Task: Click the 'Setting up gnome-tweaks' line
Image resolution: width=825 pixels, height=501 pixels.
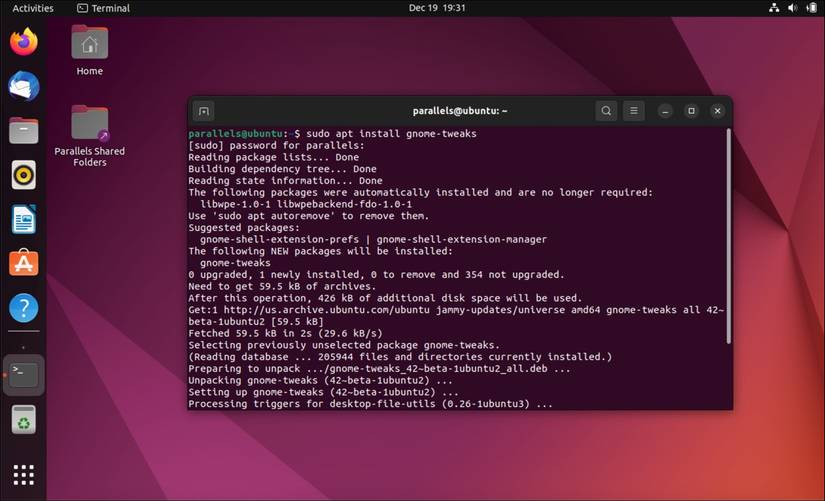Action: click(x=324, y=392)
